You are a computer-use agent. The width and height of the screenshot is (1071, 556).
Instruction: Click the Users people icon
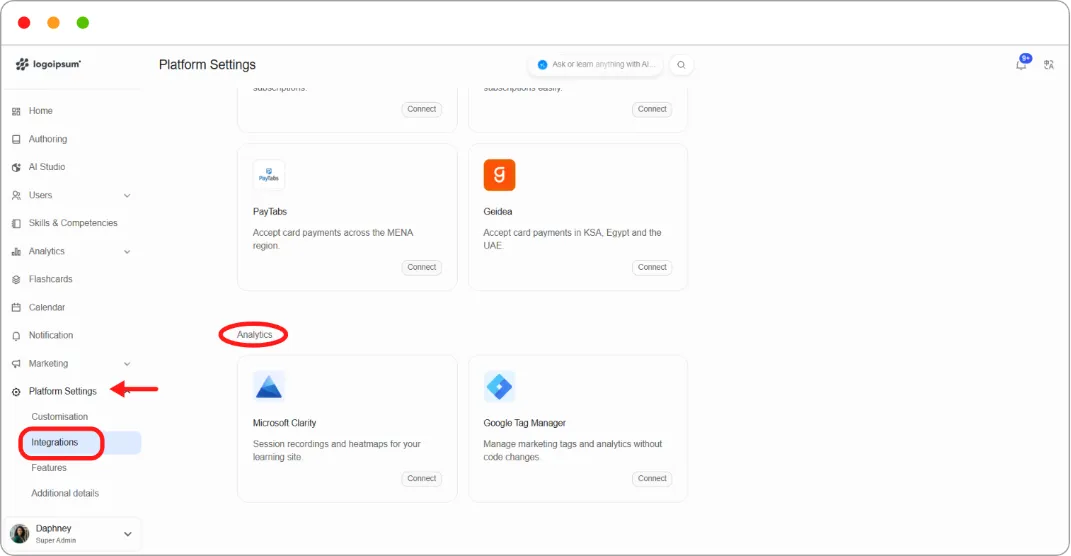tap(16, 195)
